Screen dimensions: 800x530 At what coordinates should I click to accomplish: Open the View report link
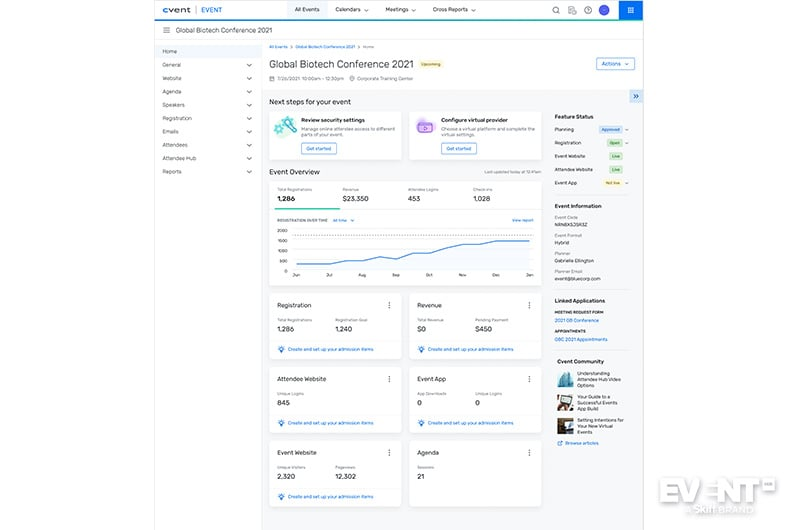pyautogui.click(x=522, y=220)
